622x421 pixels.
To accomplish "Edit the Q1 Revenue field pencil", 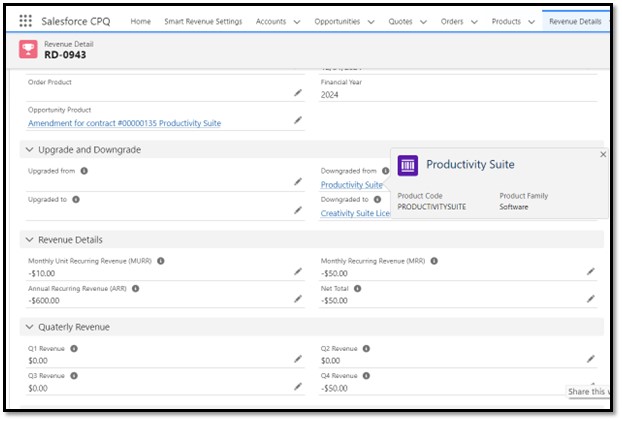I will click(298, 359).
